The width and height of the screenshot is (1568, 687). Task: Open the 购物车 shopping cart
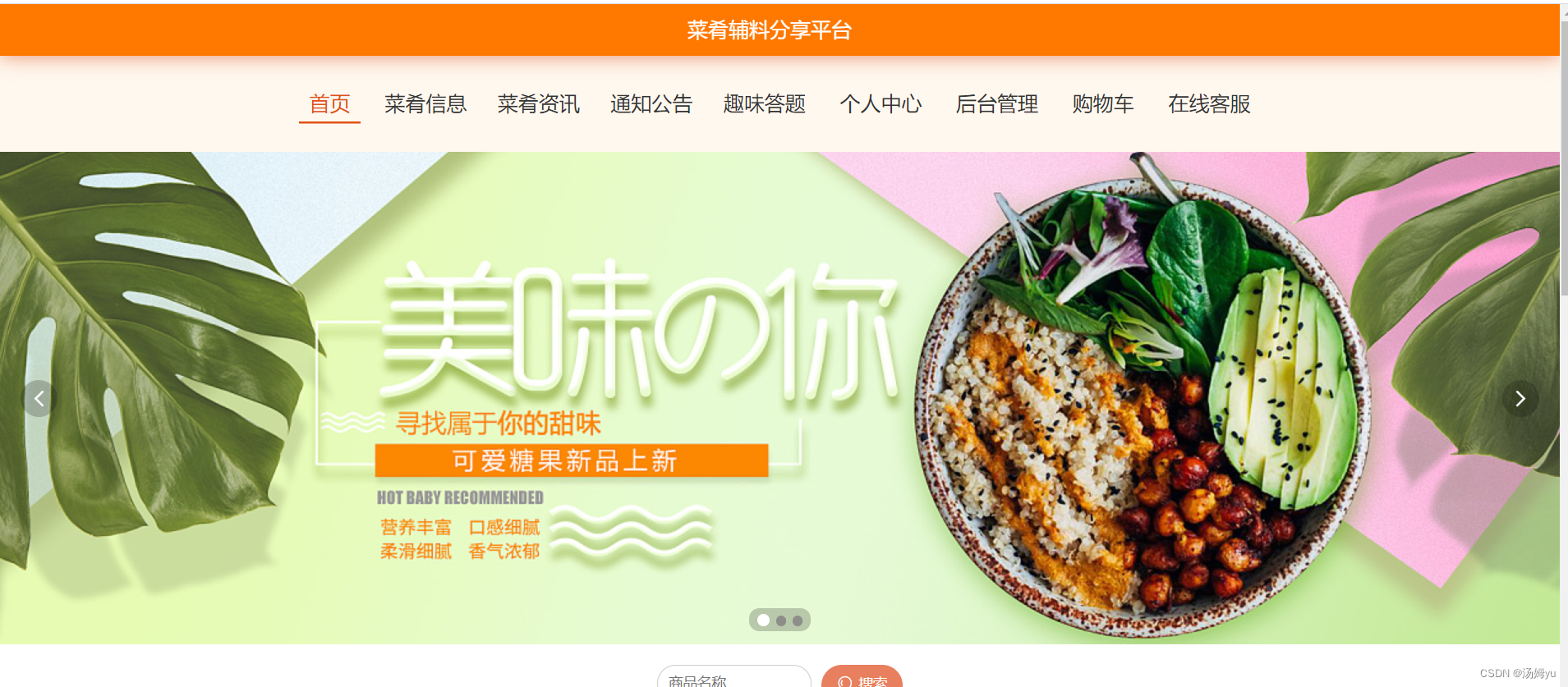click(x=1103, y=104)
